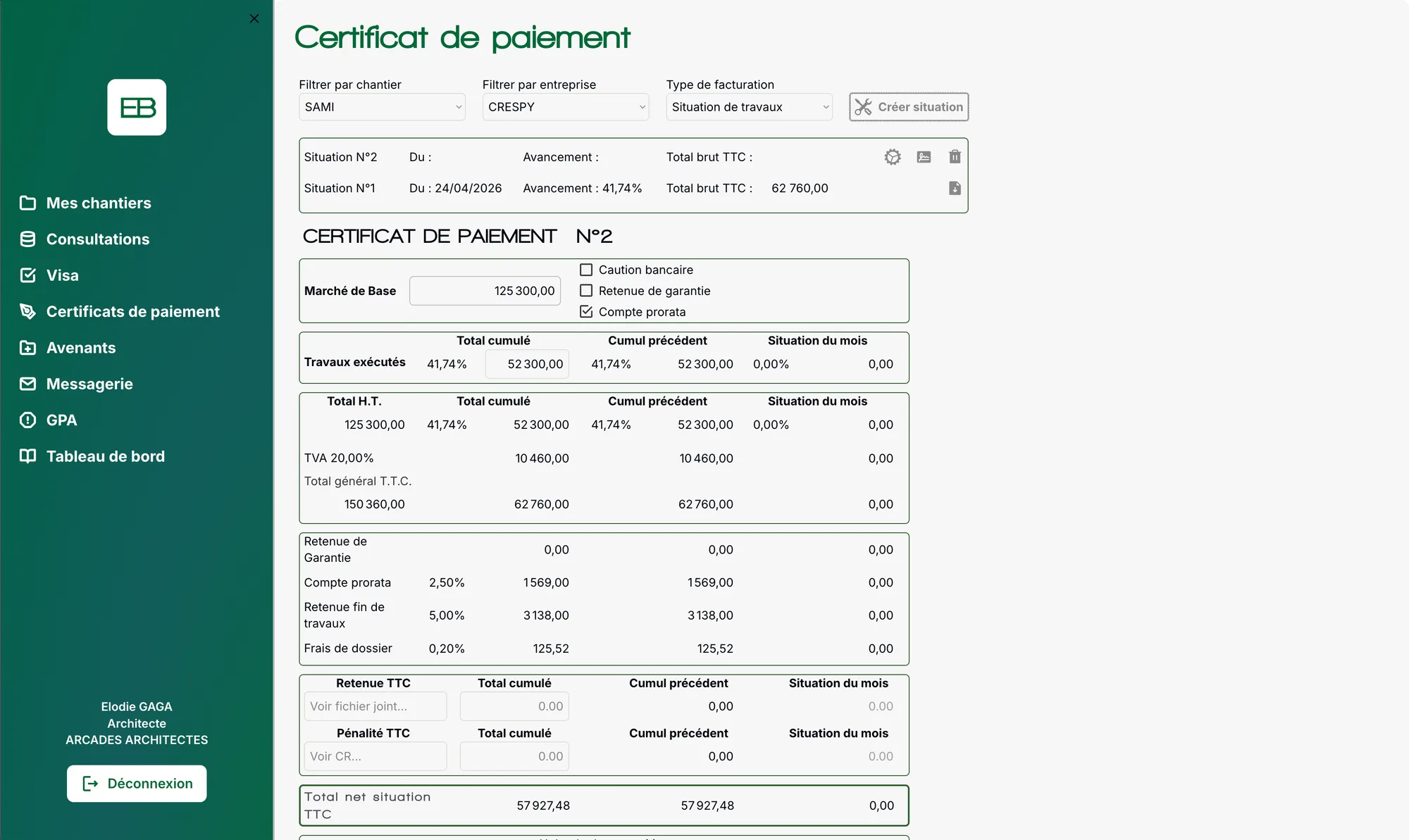Viewport: 1409px width, 840px height.
Task: Click the Déconnexion button
Action: (x=137, y=784)
